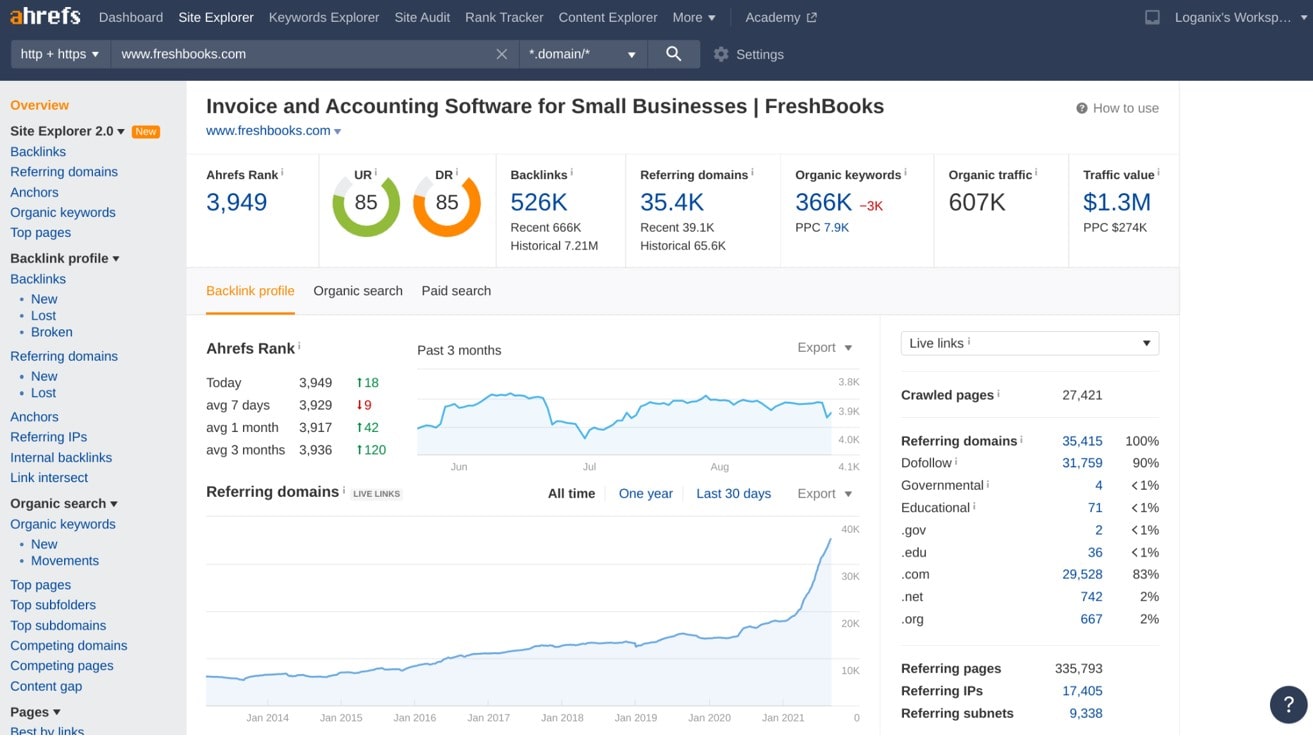Open the Live links dropdown
Image resolution: width=1313 pixels, height=740 pixels.
[1029, 343]
